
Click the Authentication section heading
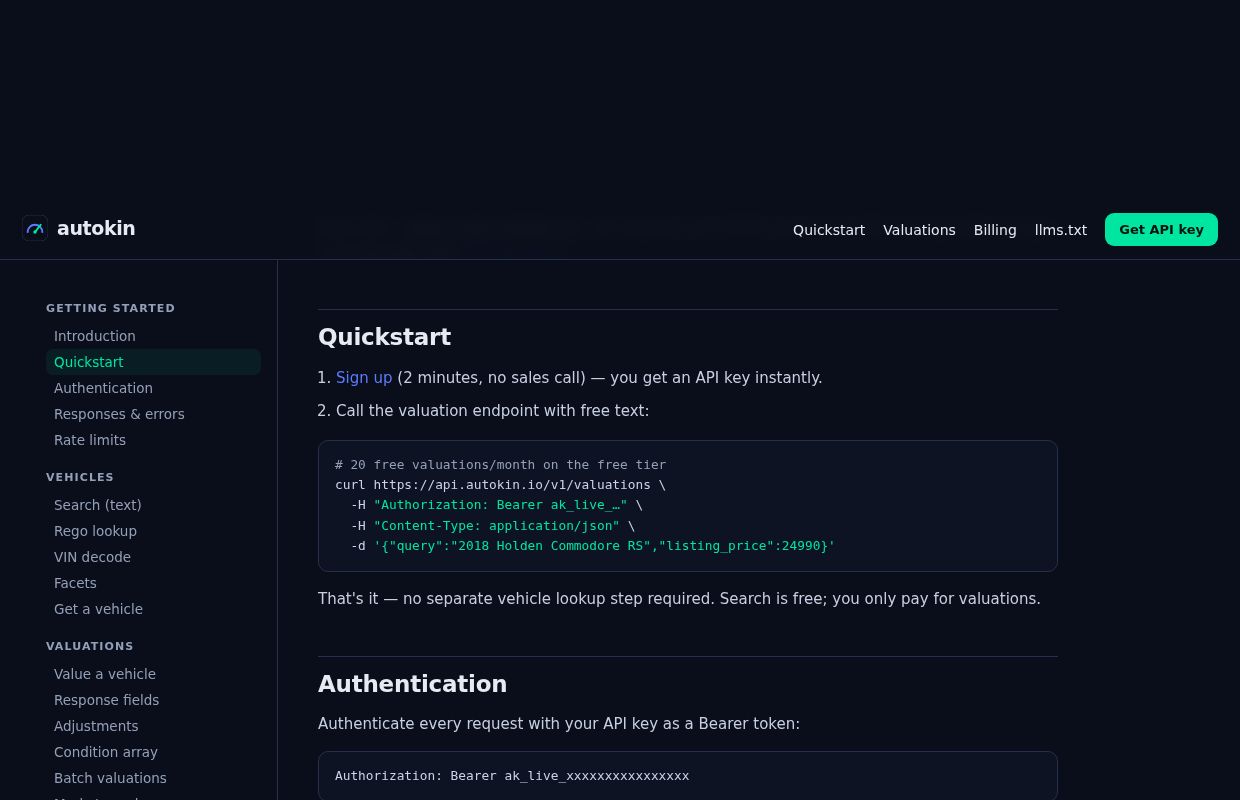coord(412,684)
